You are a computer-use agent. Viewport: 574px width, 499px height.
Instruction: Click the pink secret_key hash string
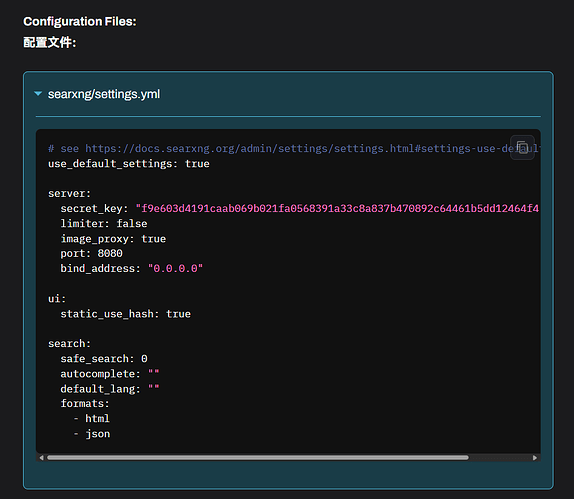tap(337, 209)
